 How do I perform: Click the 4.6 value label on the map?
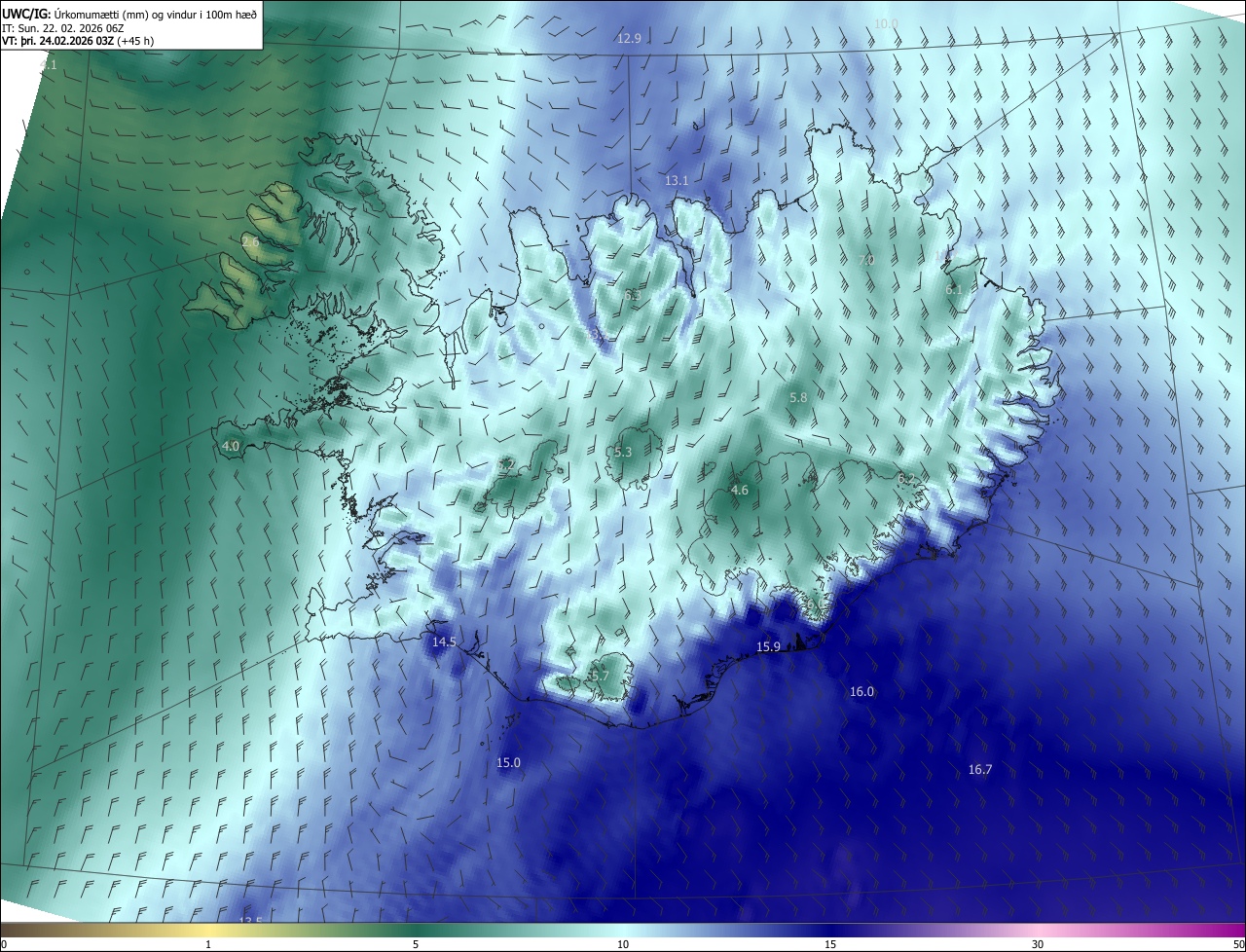(x=740, y=491)
